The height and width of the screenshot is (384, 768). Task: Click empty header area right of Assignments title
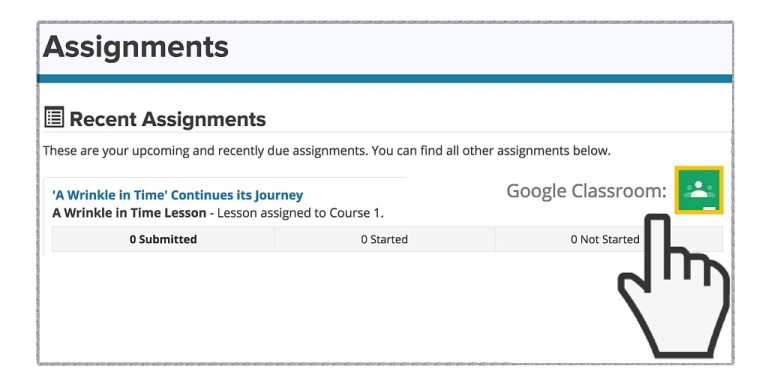coord(480,48)
